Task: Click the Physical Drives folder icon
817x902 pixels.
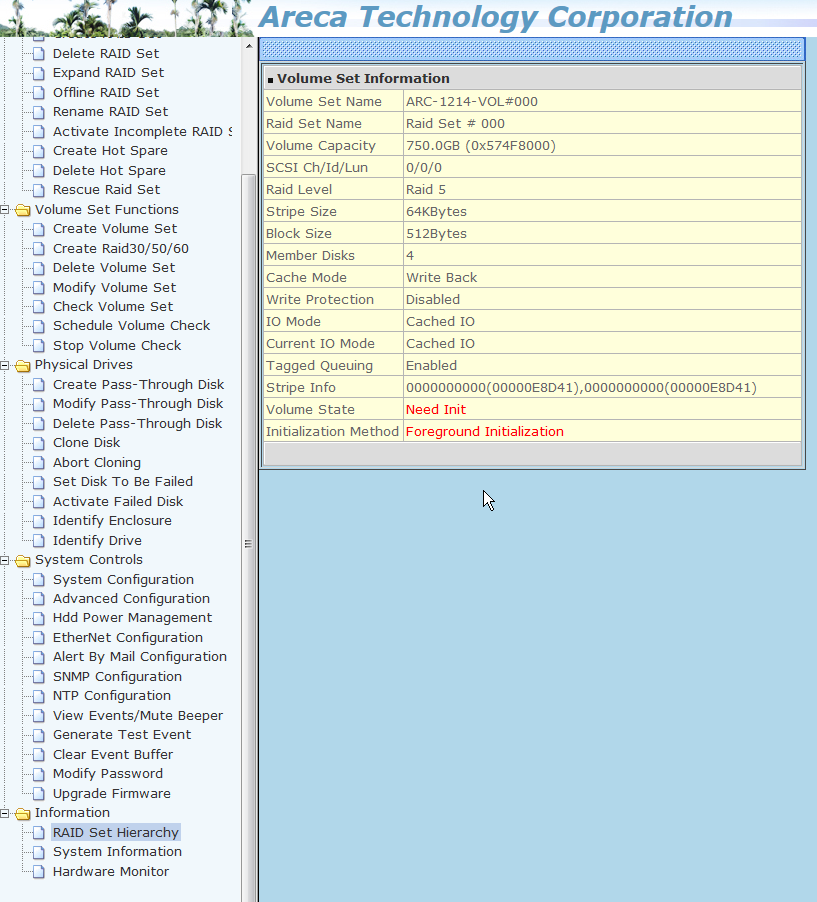Action: 23,365
